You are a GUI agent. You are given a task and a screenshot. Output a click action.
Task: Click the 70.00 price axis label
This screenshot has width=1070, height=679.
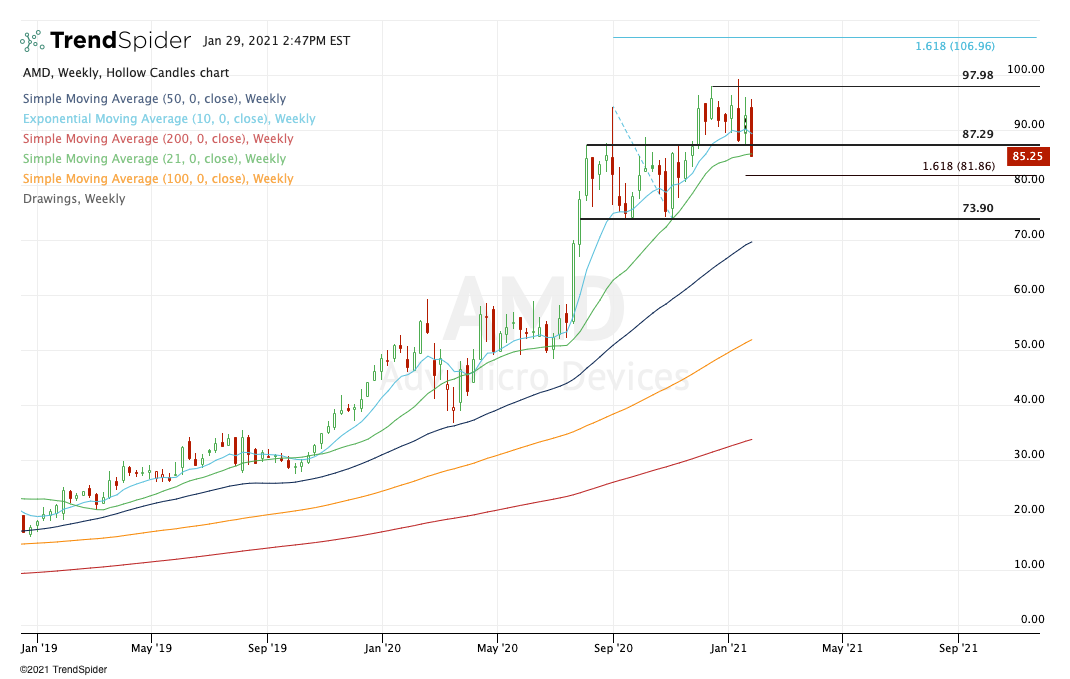click(1029, 234)
